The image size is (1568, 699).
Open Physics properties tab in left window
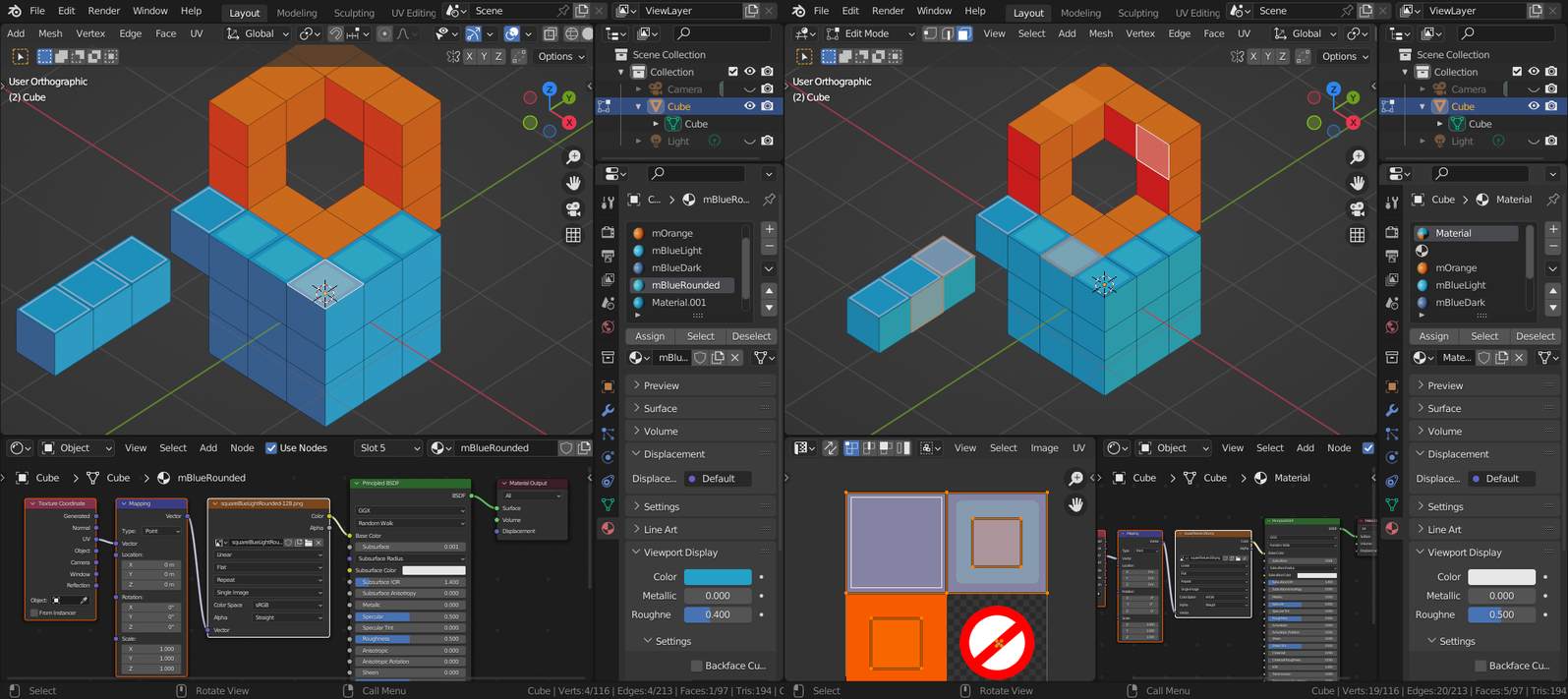(x=608, y=457)
